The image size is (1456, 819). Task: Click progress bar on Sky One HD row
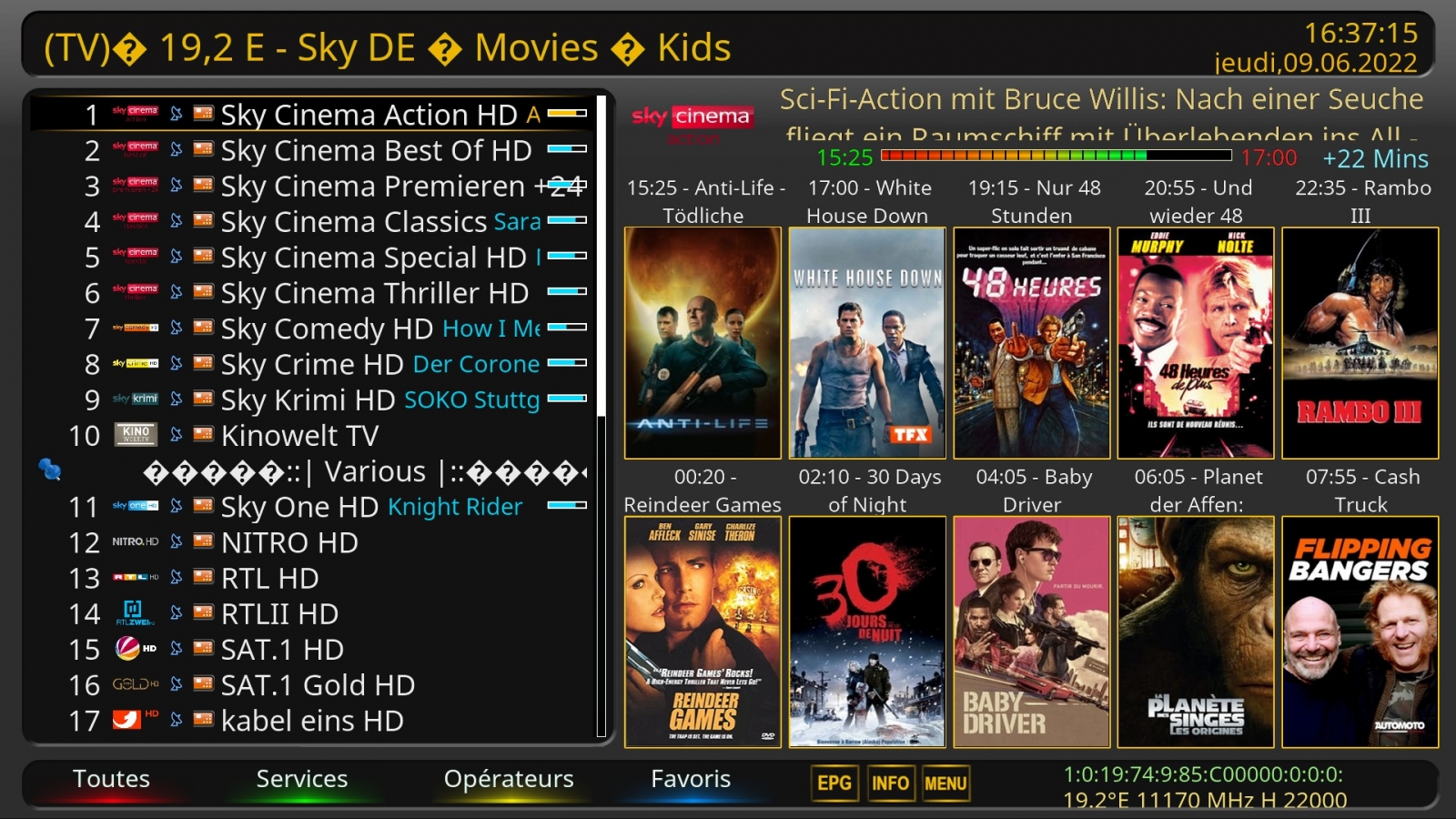tap(567, 505)
